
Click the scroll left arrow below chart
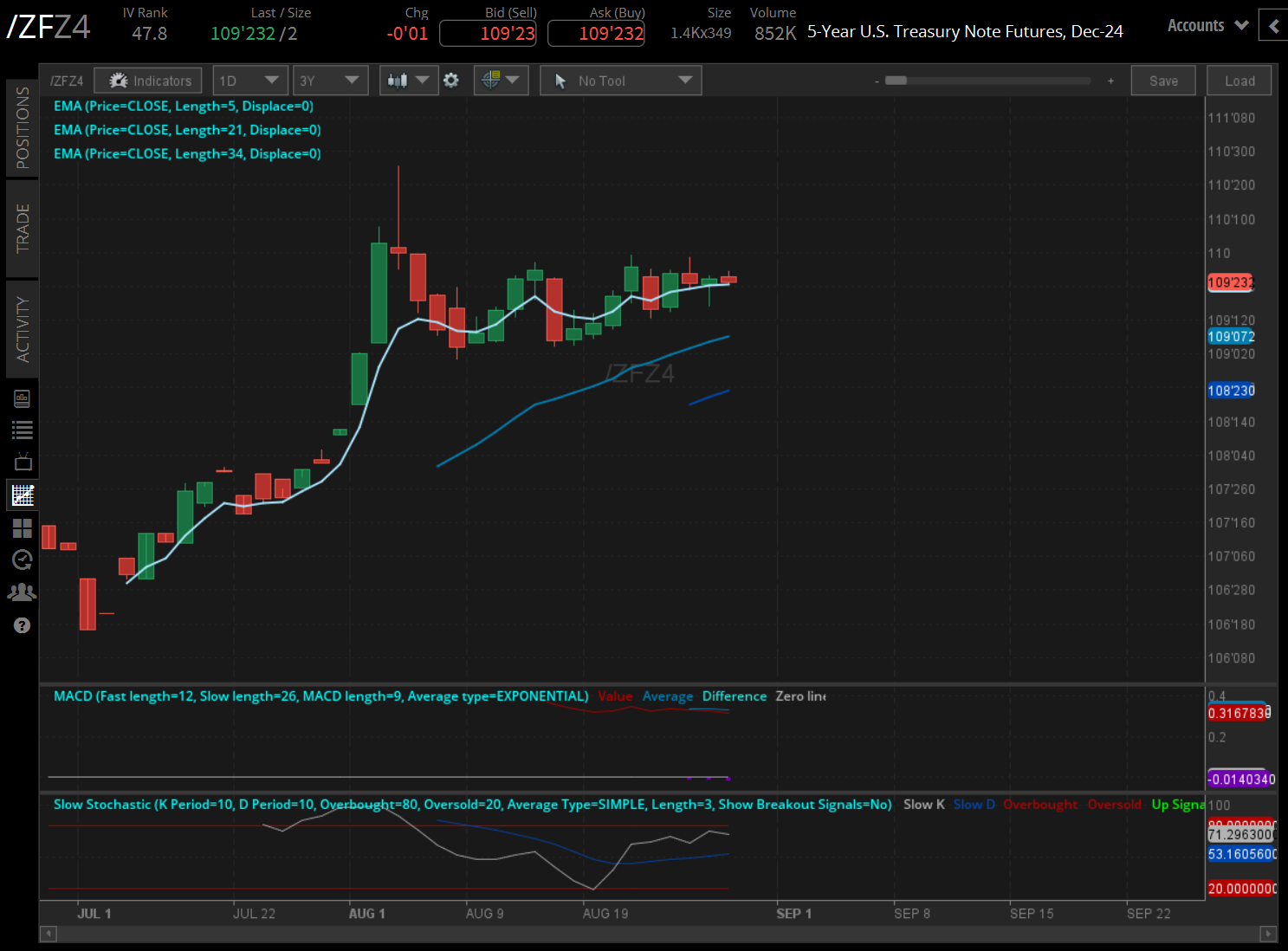[49, 934]
